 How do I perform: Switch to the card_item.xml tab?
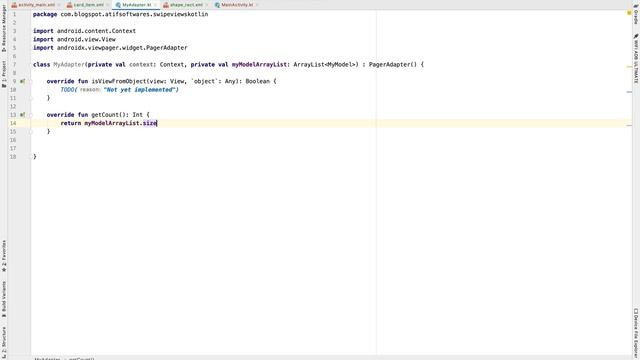coord(88,5)
